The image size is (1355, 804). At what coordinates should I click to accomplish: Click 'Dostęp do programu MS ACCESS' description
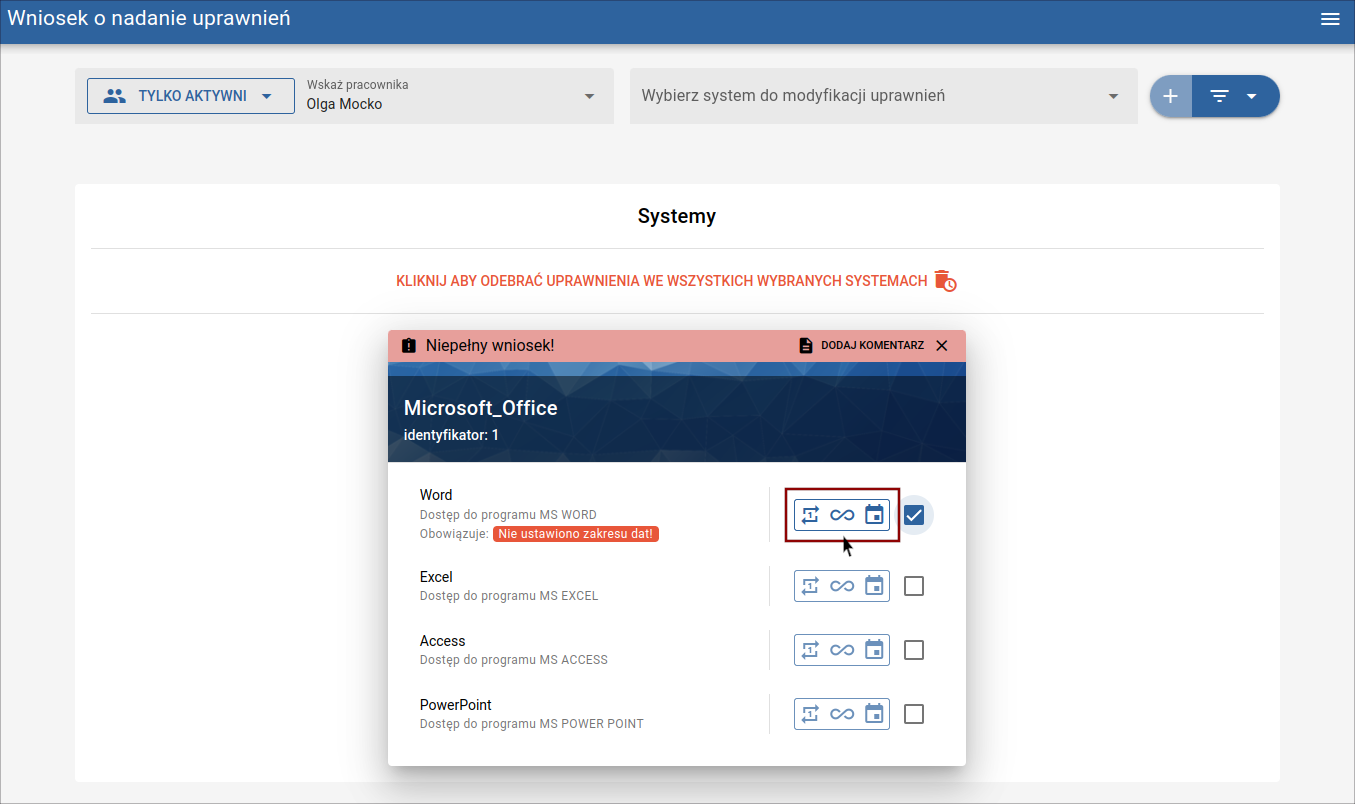click(x=514, y=660)
